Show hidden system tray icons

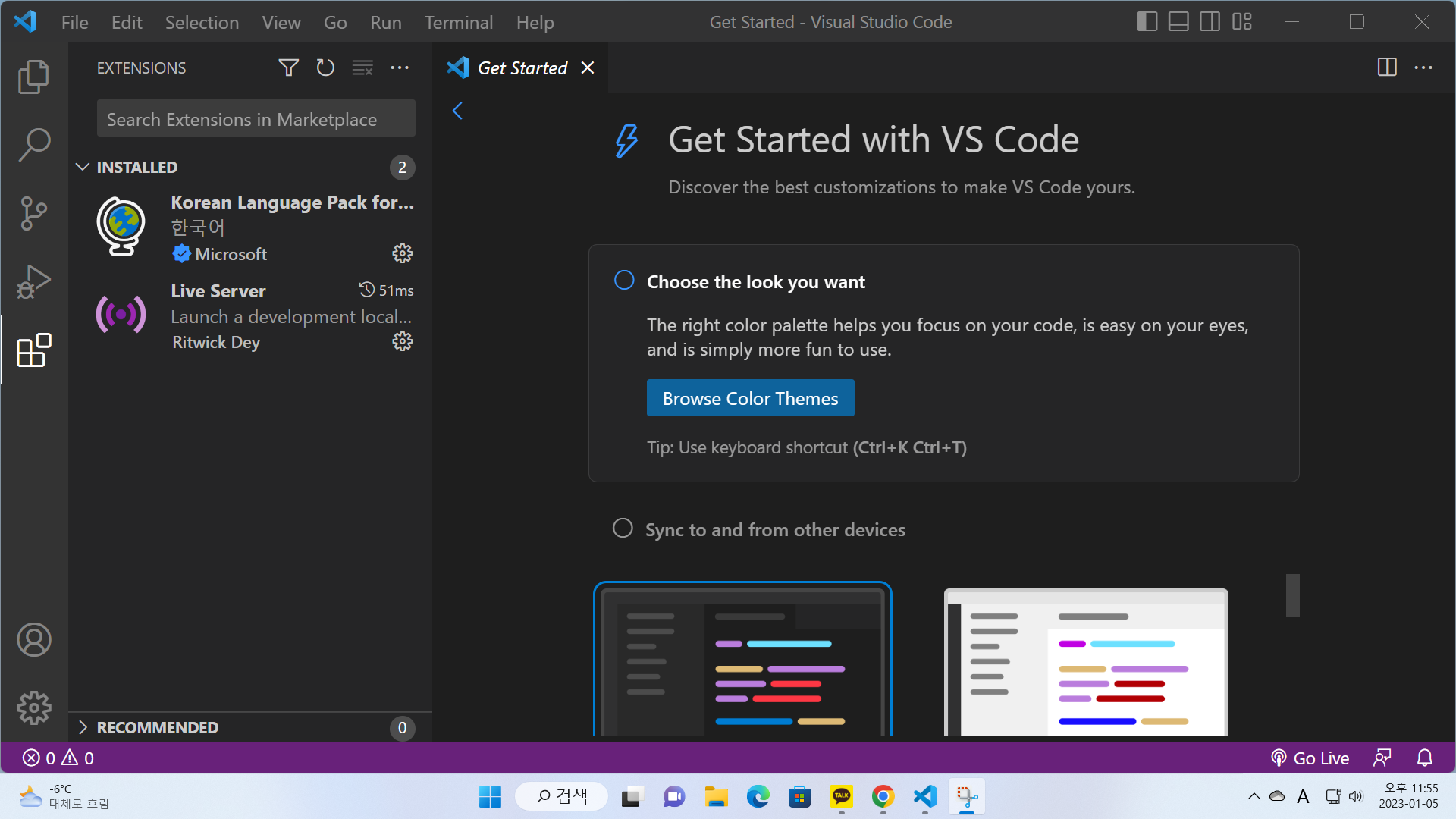point(1254,797)
